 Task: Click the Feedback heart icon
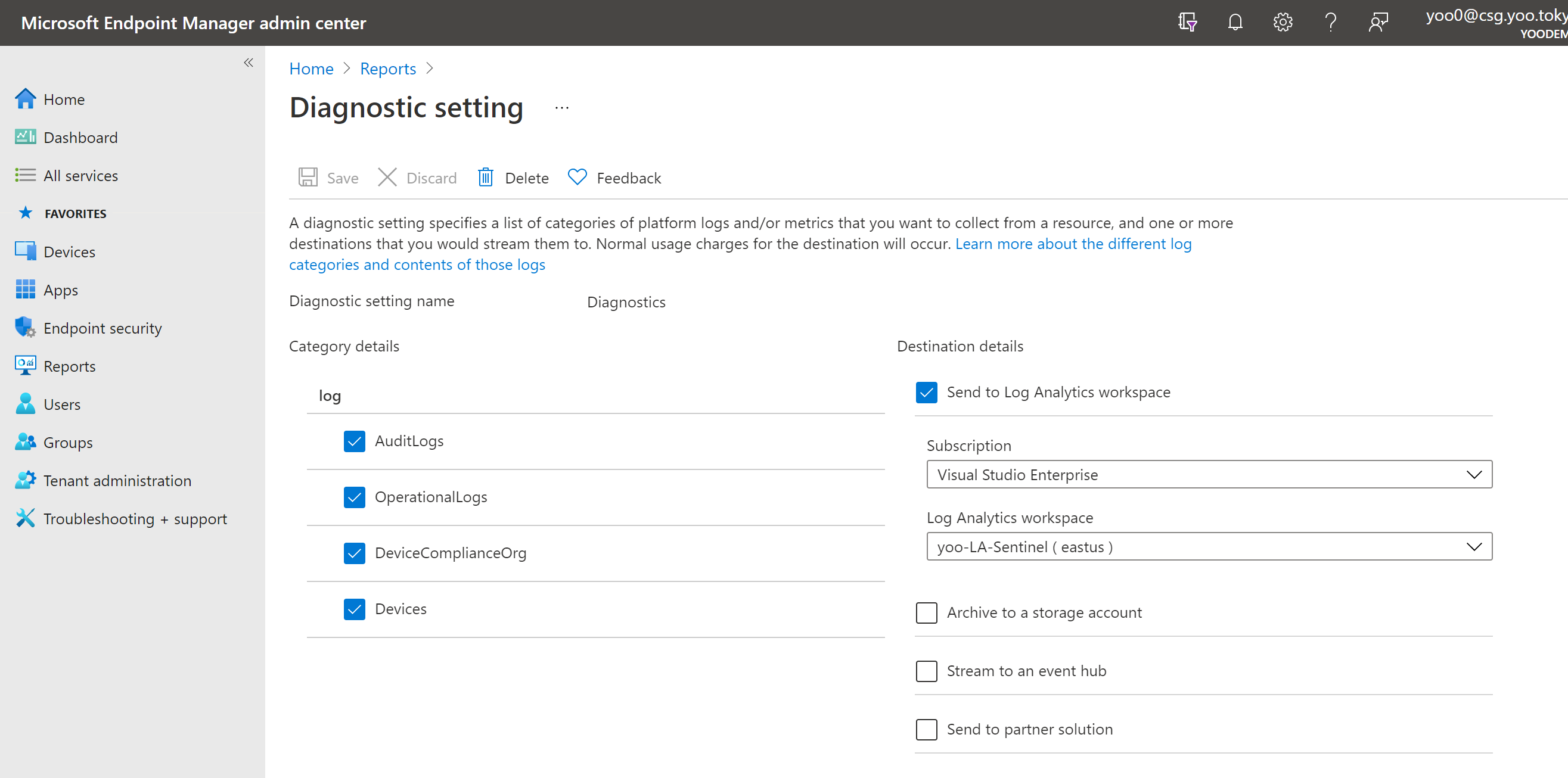pos(576,177)
